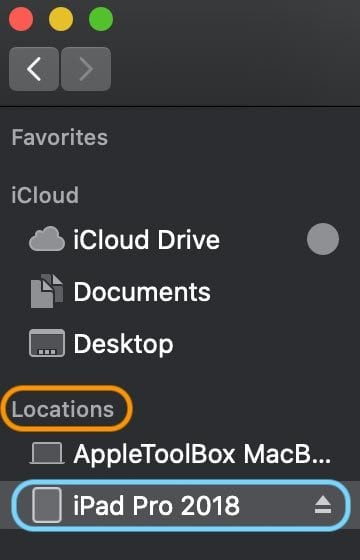The width and height of the screenshot is (360, 560).
Task: Click the Desktop screen icon in the sidebar
Action: (47, 343)
